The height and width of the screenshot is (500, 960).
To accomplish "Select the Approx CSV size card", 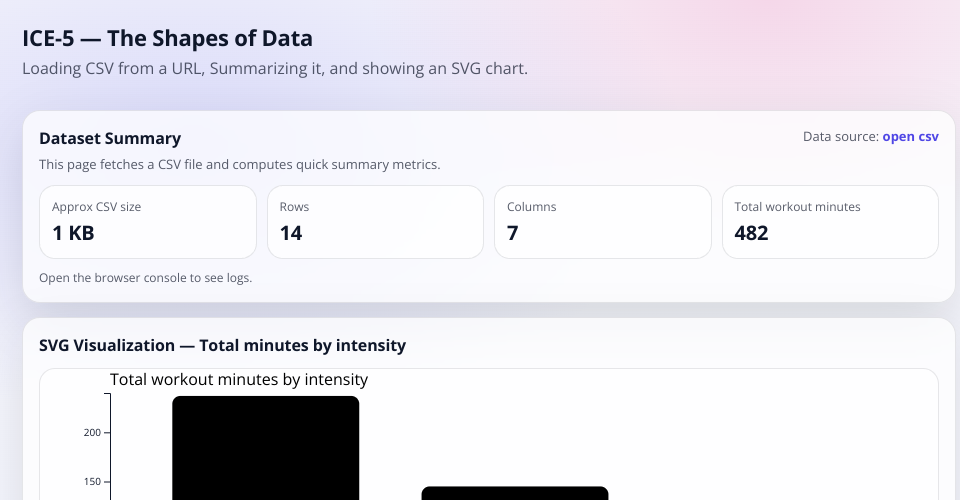I will click(x=147, y=221).
